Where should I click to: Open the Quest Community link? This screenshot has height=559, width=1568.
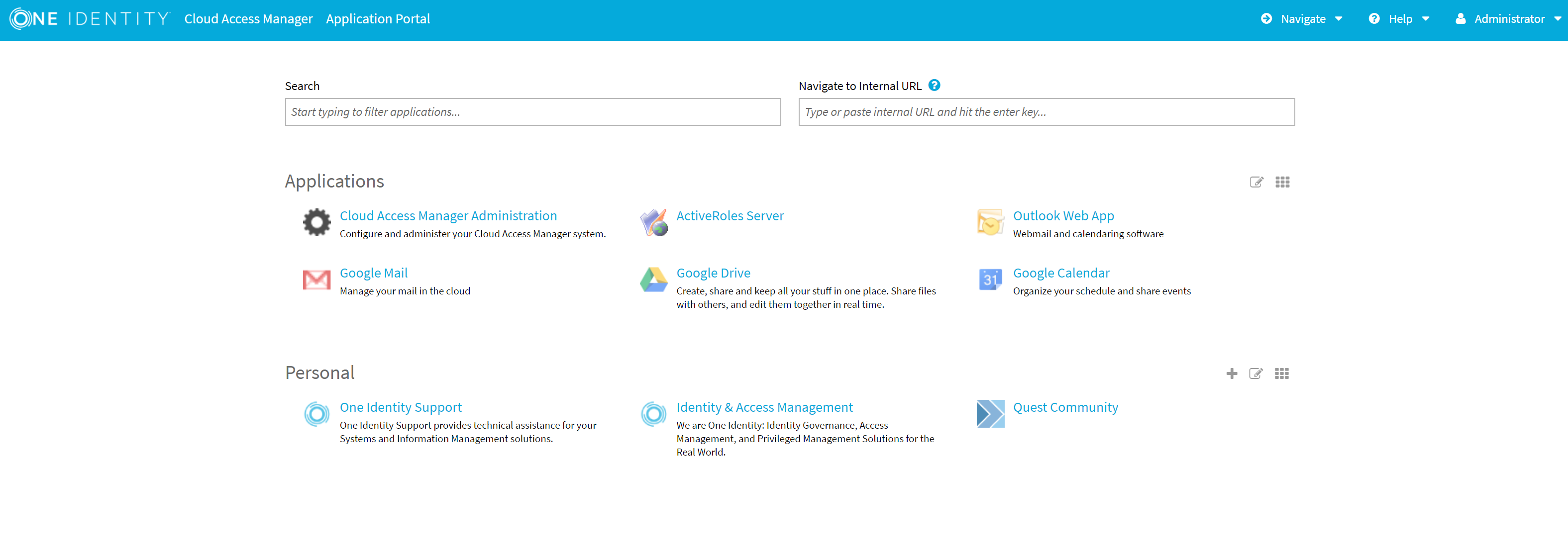tap(1065, 407)
